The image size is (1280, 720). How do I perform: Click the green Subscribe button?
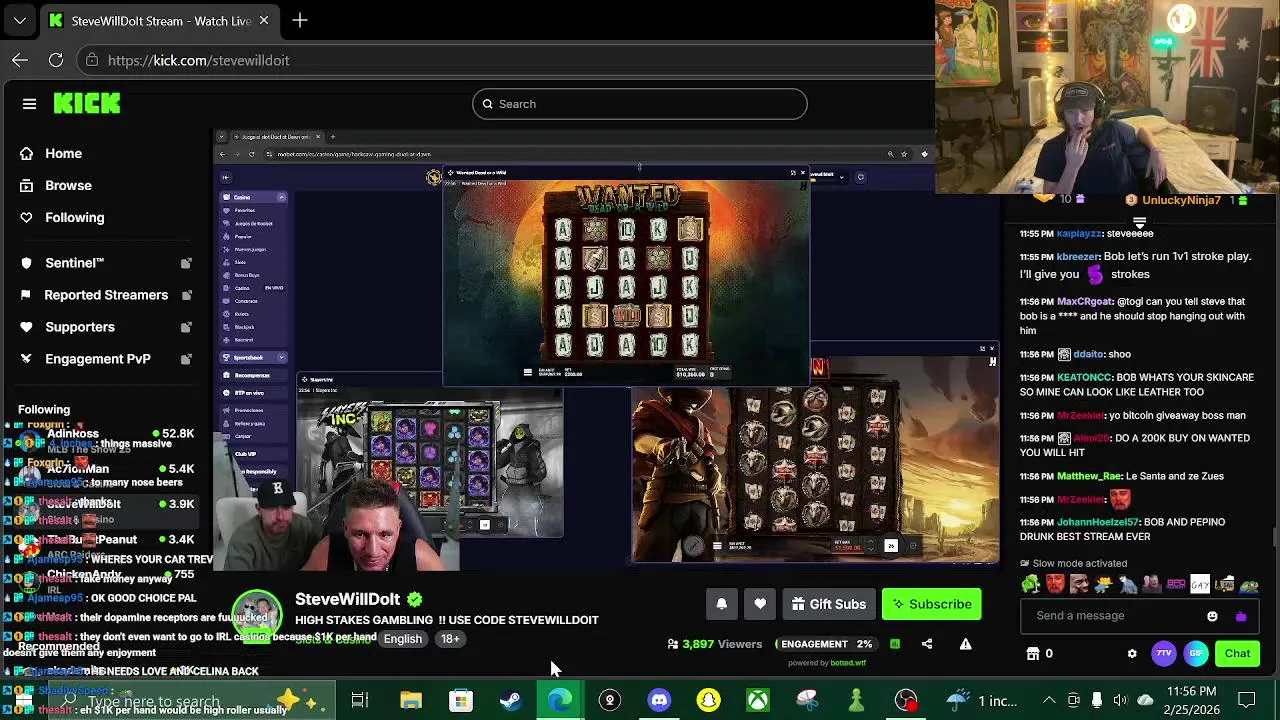(x=932, y=604)
